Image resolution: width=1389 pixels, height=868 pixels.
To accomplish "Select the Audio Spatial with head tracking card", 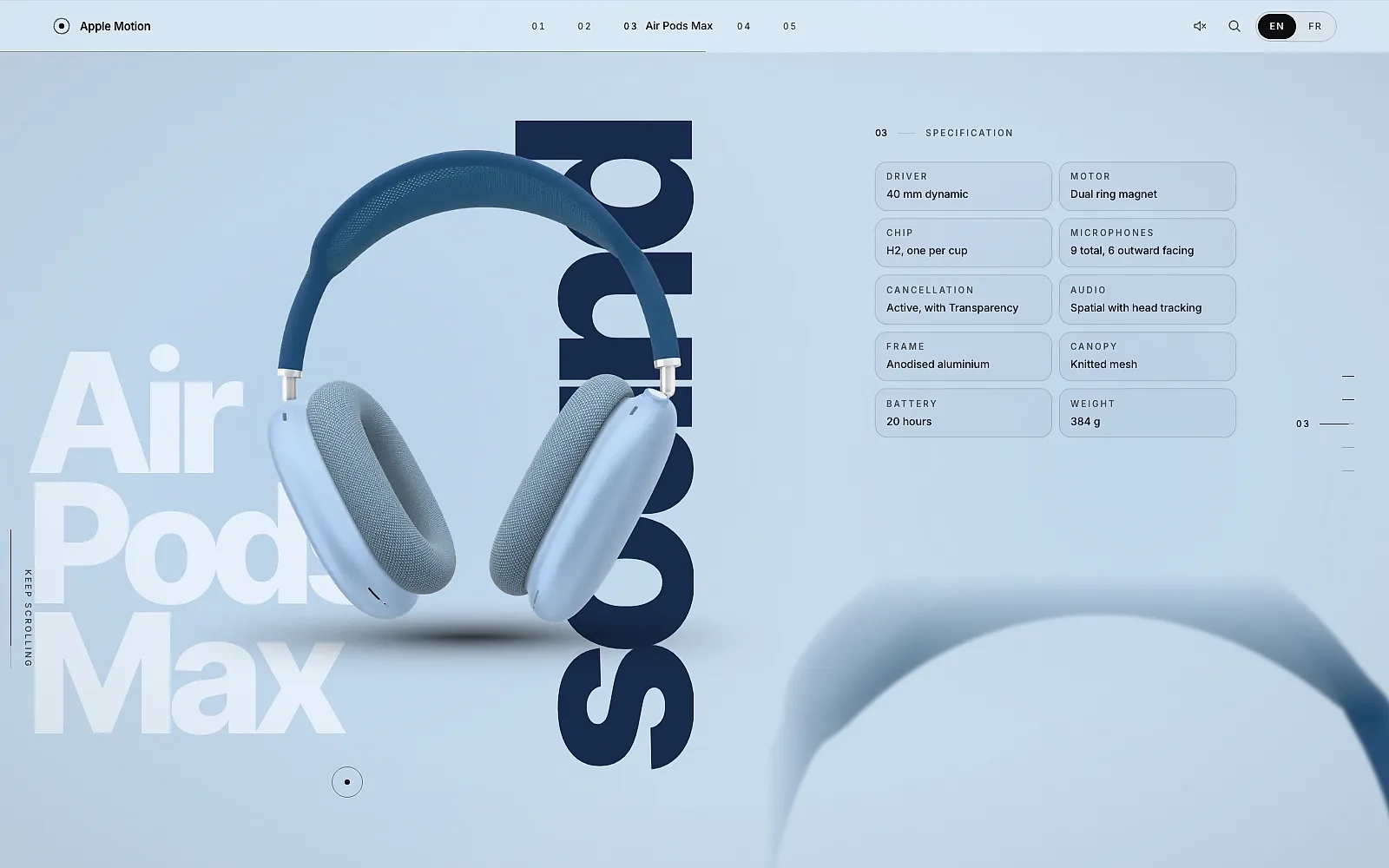I will click(1148, 299).
